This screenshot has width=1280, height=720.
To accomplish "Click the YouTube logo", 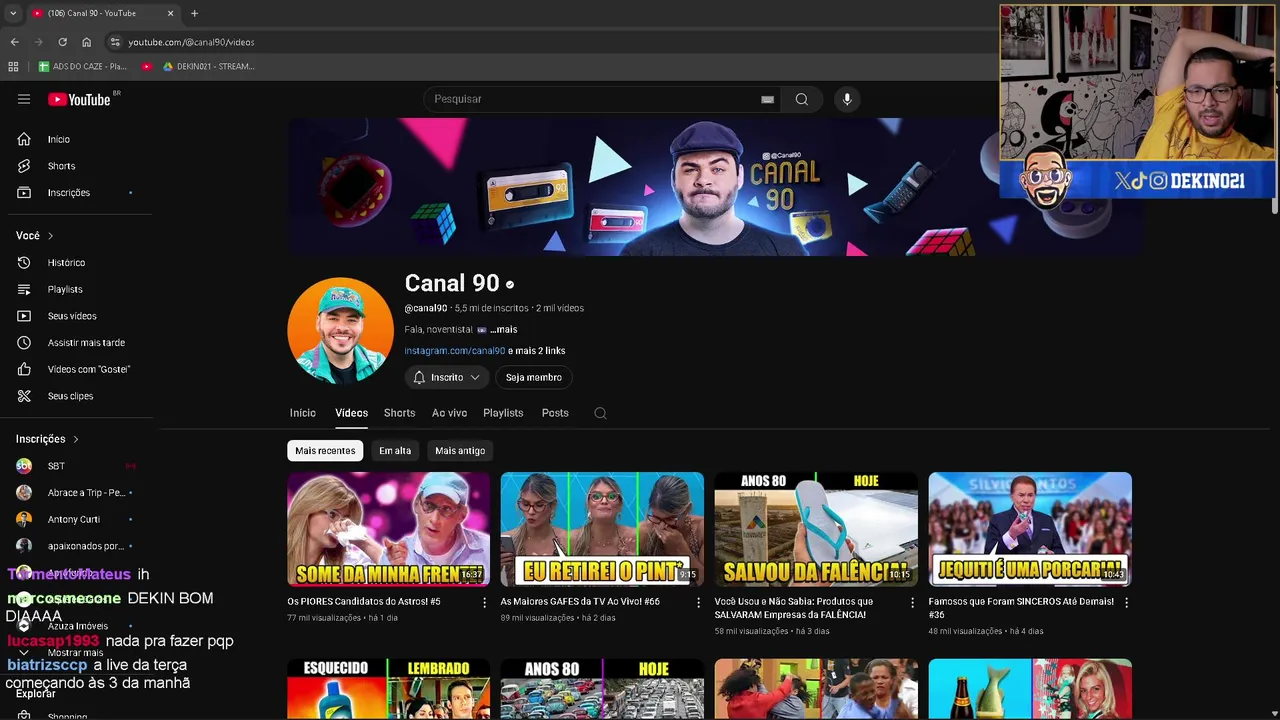I will pyautogui.click(x=80, y=99).
